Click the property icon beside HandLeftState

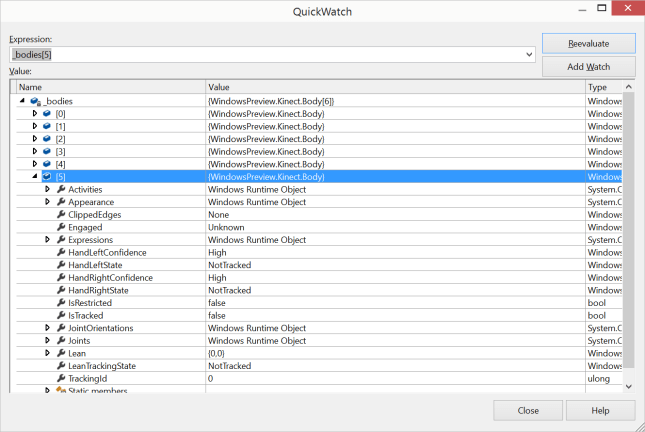point(60,265)
